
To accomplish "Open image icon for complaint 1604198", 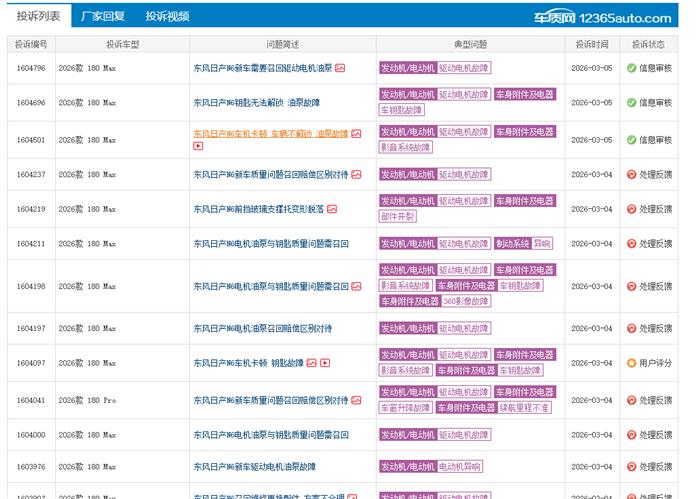I will click(355, 286).
